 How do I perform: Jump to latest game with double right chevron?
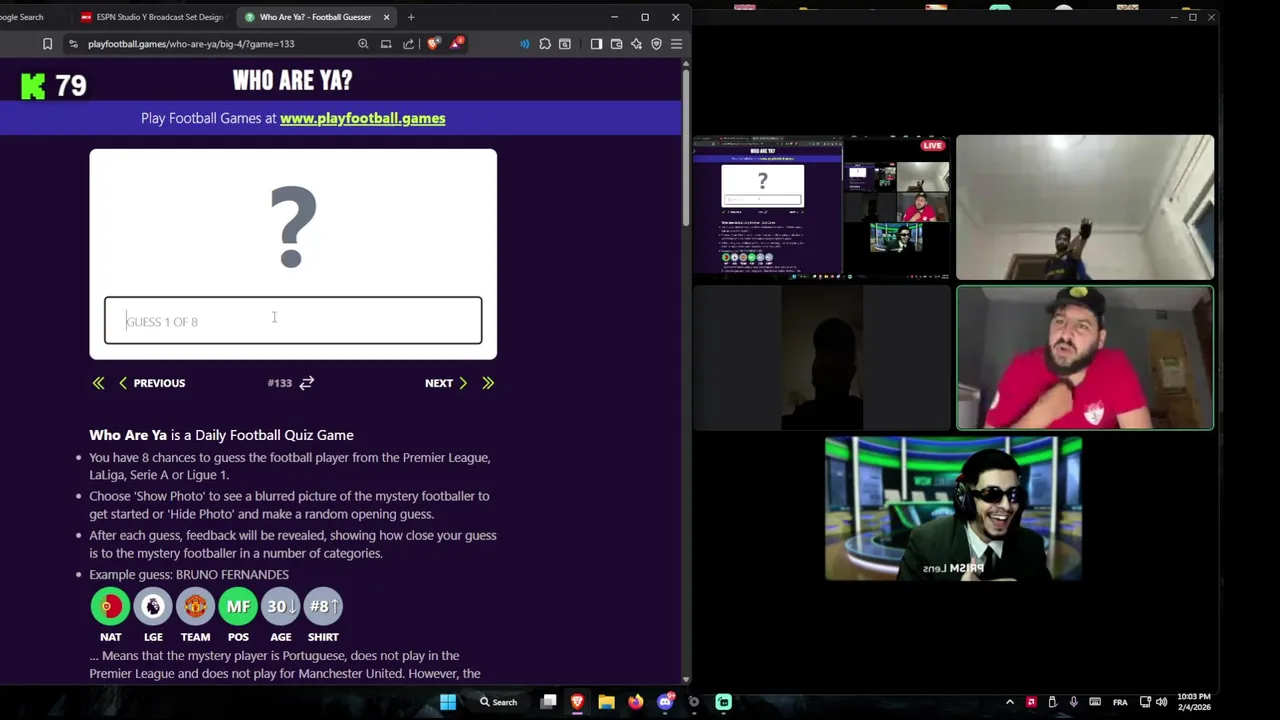pos(488,383)
